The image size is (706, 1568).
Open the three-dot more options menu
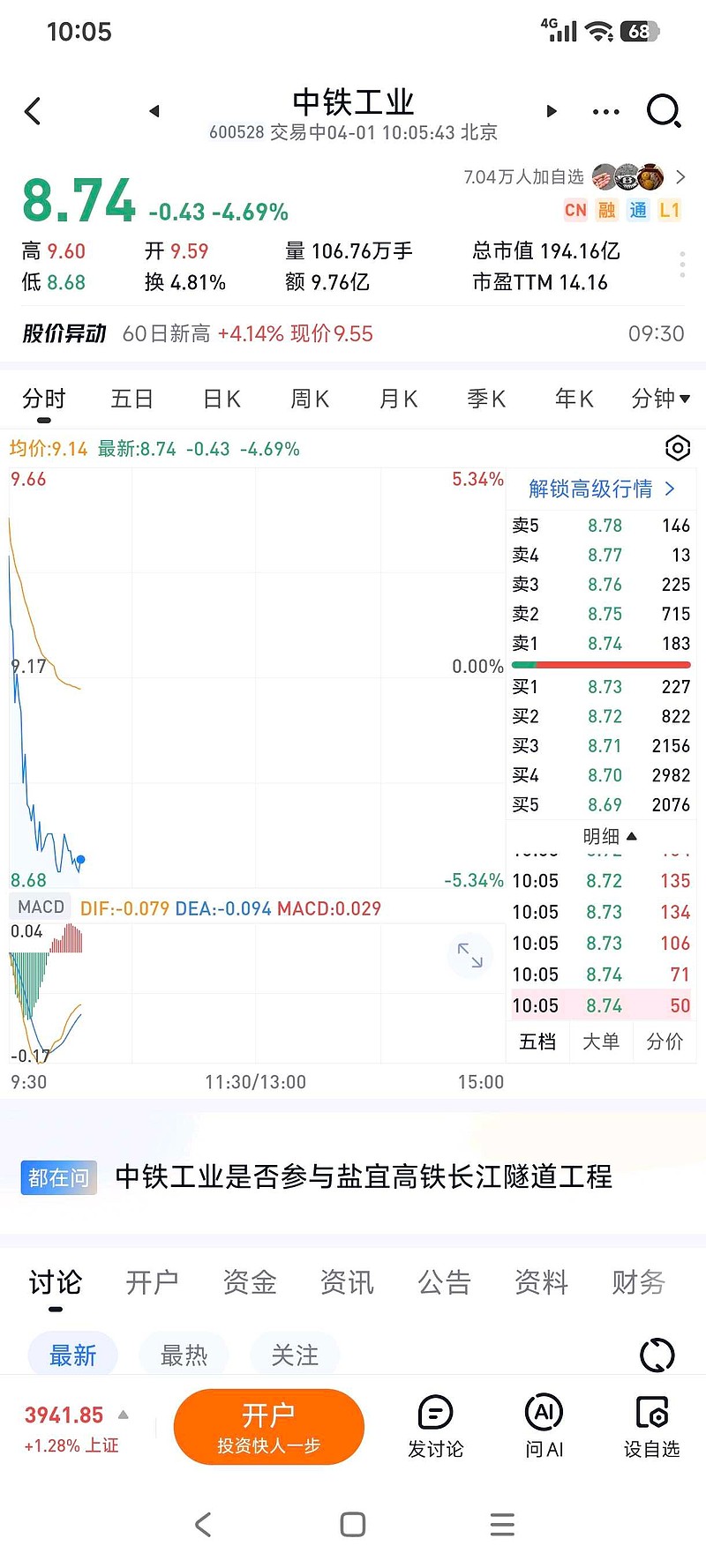pos(606,112)
